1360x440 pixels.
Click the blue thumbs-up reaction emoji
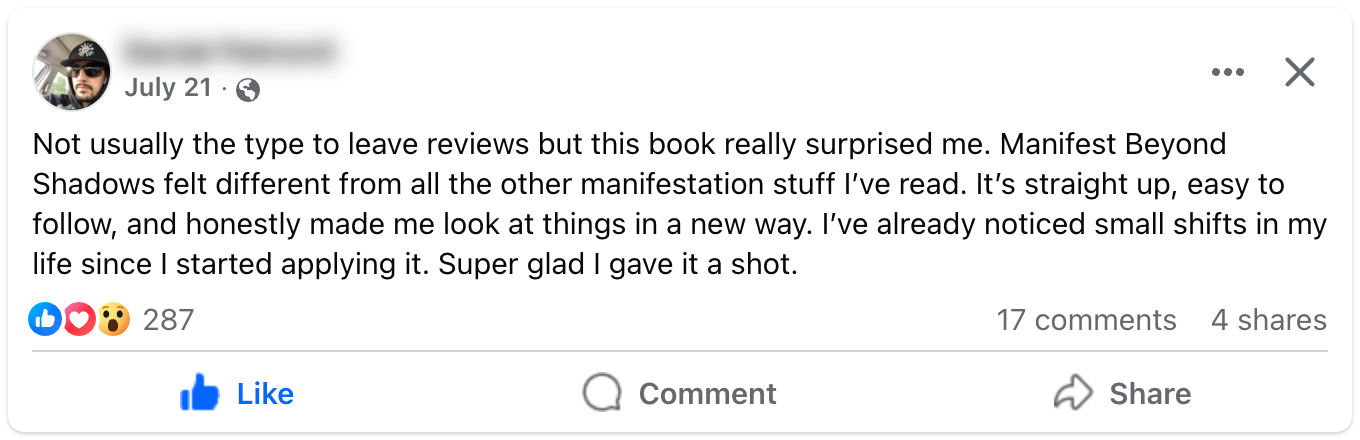coord(46,320)
